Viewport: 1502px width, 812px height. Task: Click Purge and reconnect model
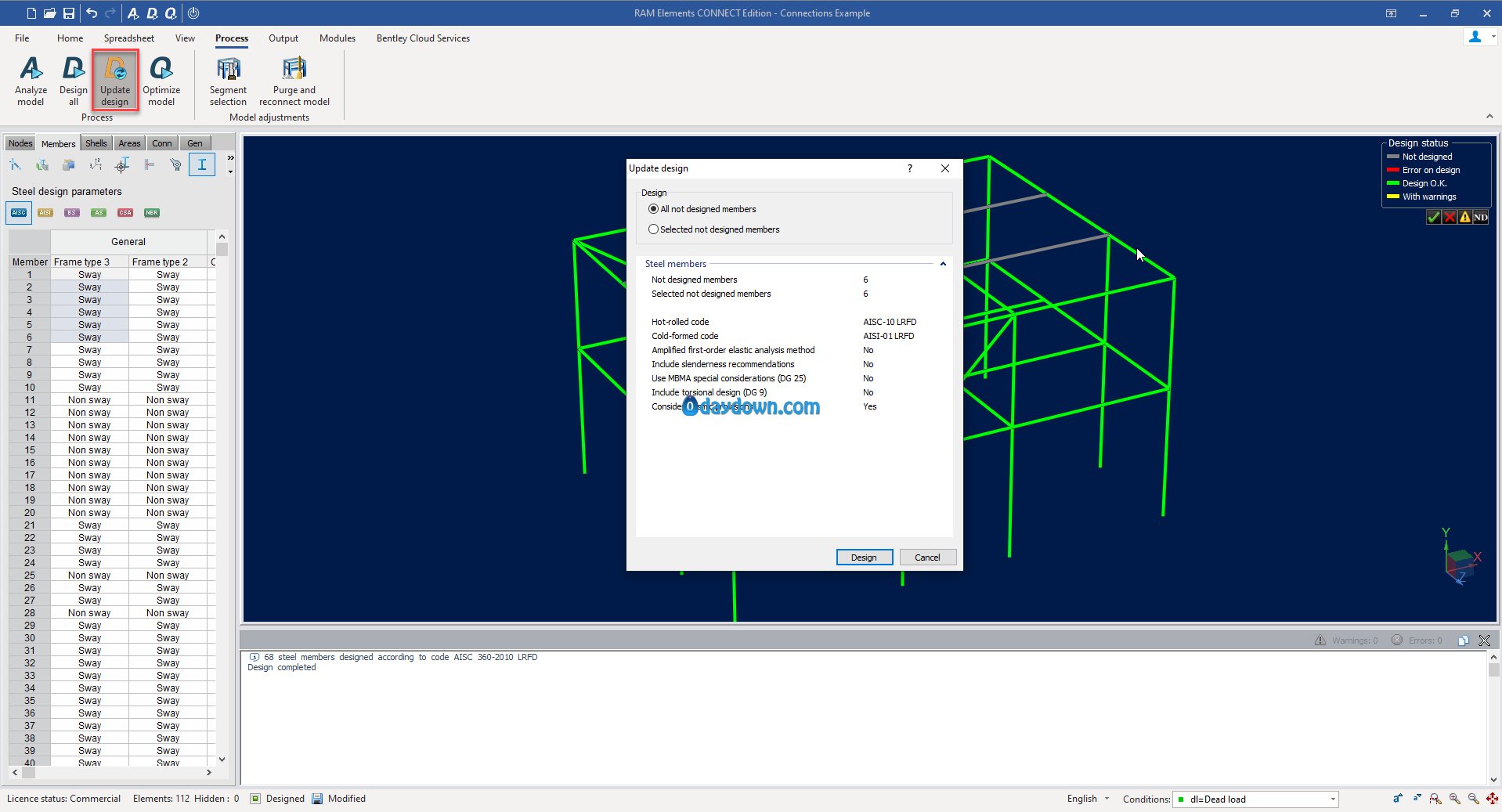(294, 81)
